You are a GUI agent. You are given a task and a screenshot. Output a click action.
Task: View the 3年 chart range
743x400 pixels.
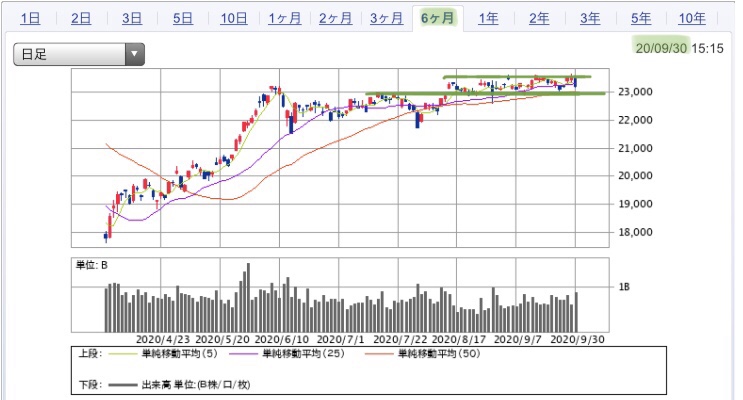(x=590, y=18)
